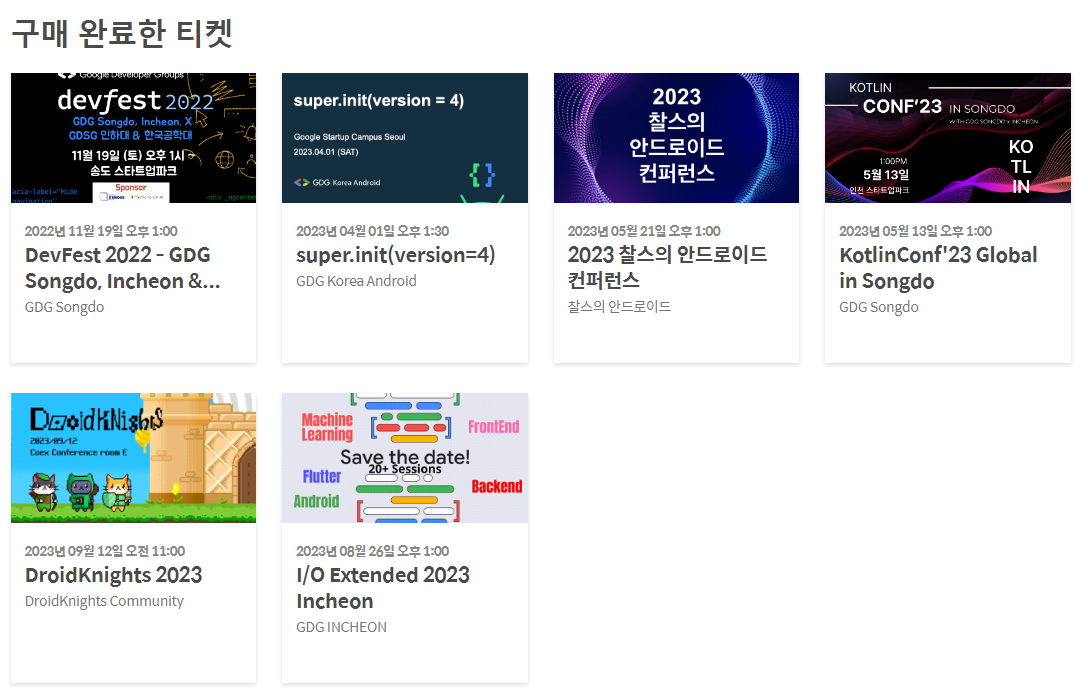
Task: Open the Save the date! banner image
Action: coord(405,458)
